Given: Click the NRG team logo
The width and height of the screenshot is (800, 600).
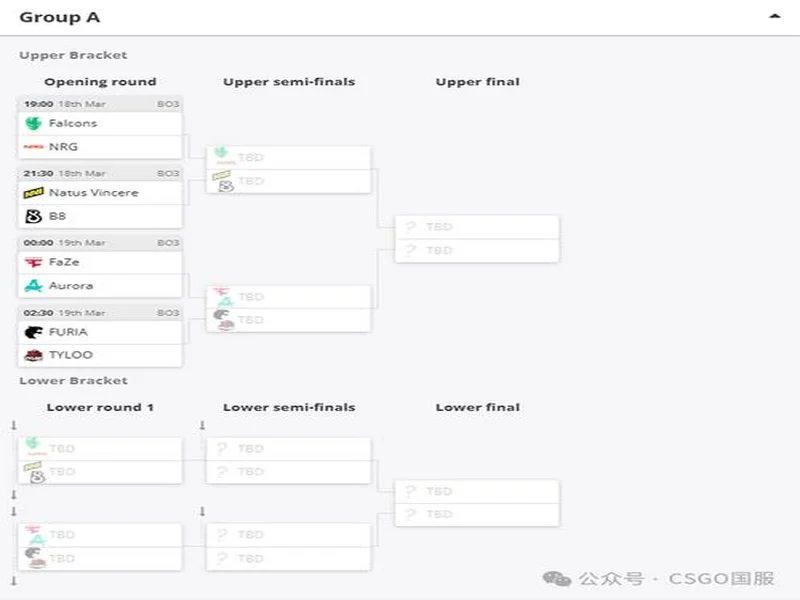Looking at the screenshot, I should pos(33,147).
